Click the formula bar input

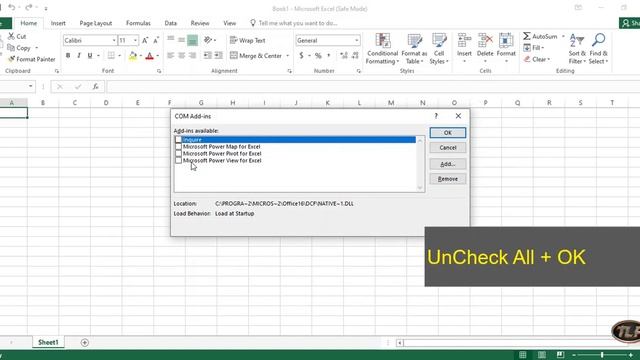coord(373,87)
